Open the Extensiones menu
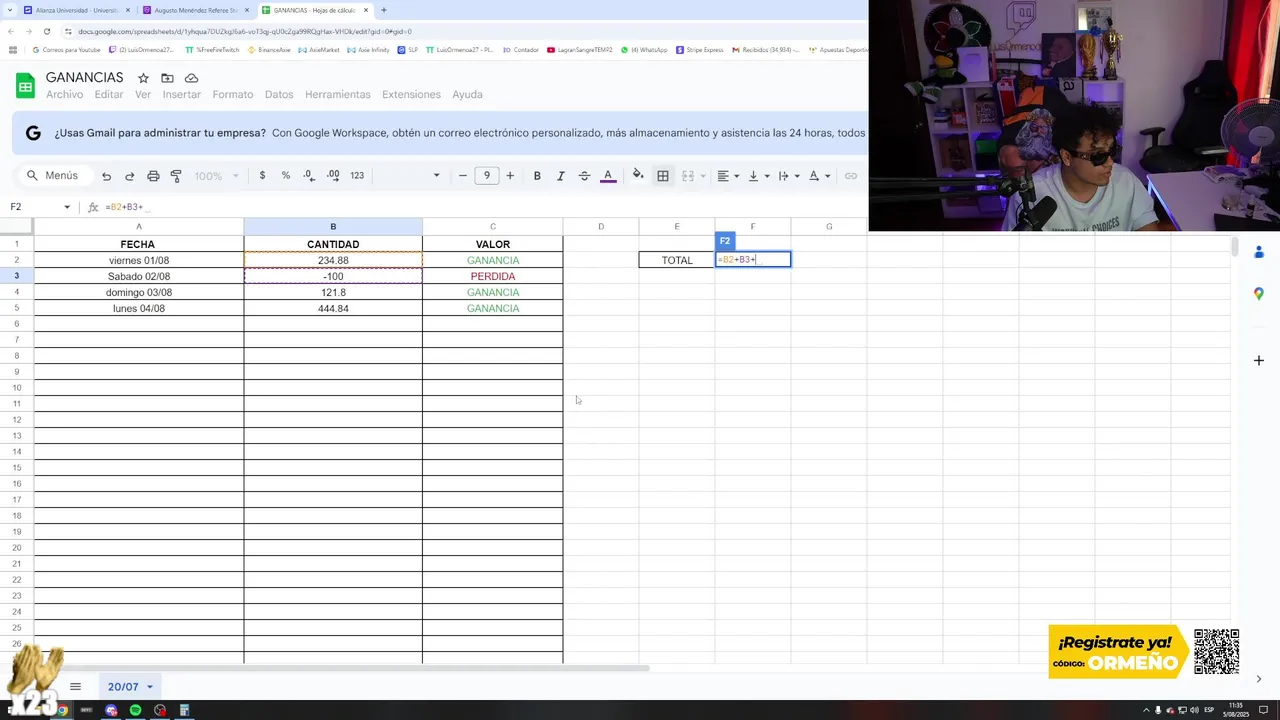 coord(411,95)
